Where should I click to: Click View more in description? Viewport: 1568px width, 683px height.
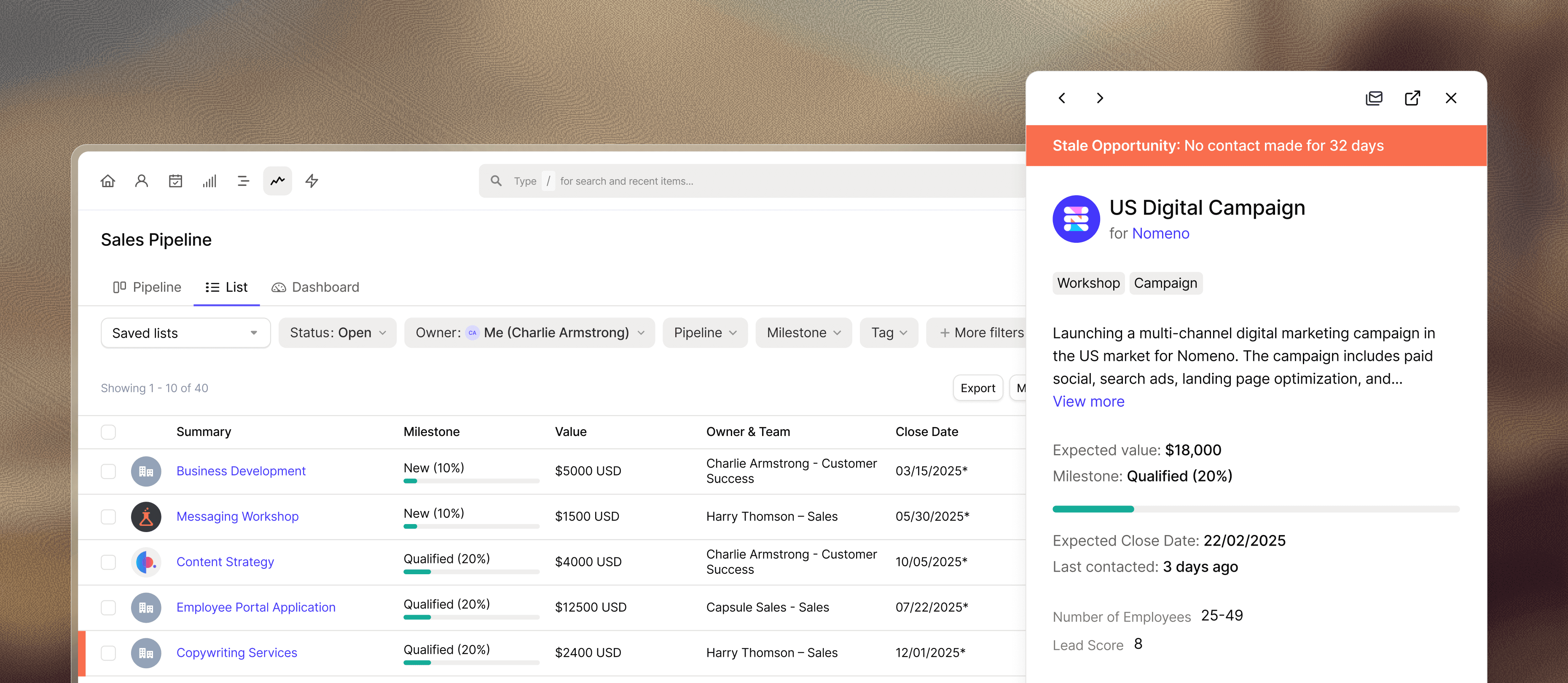[x=1088, y=401]
